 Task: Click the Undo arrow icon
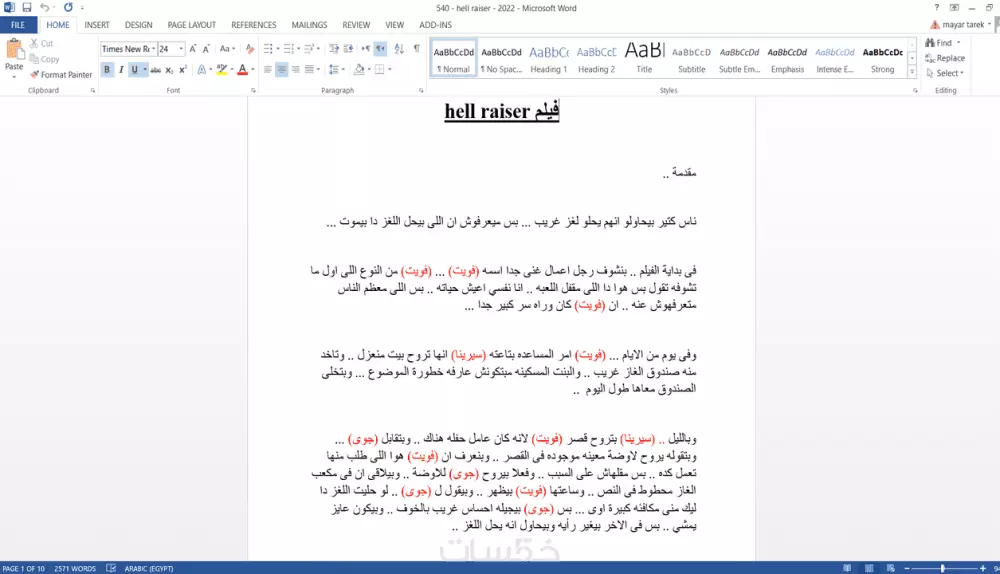click(x=44, y=8)
